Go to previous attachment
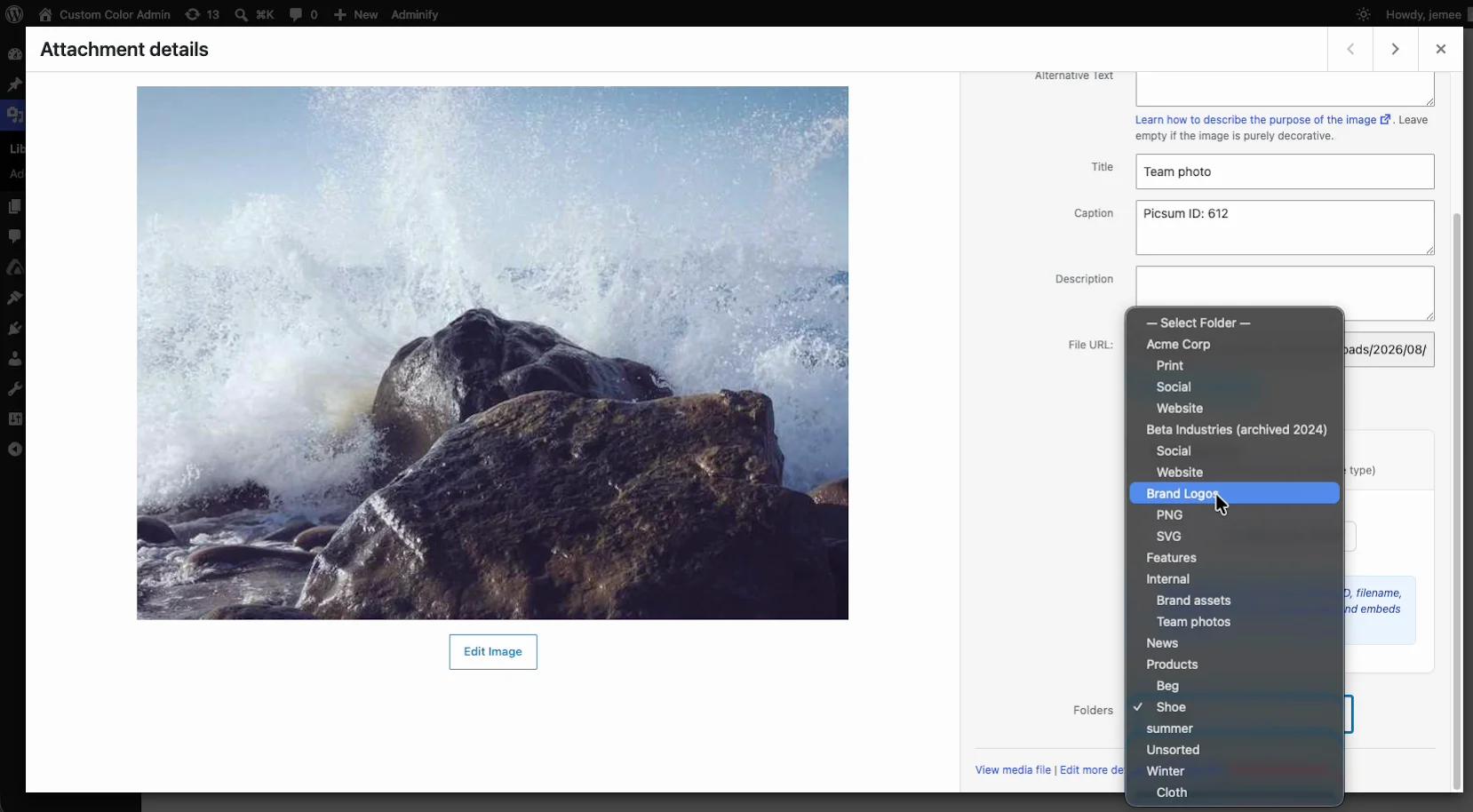 click(1350, 50)
